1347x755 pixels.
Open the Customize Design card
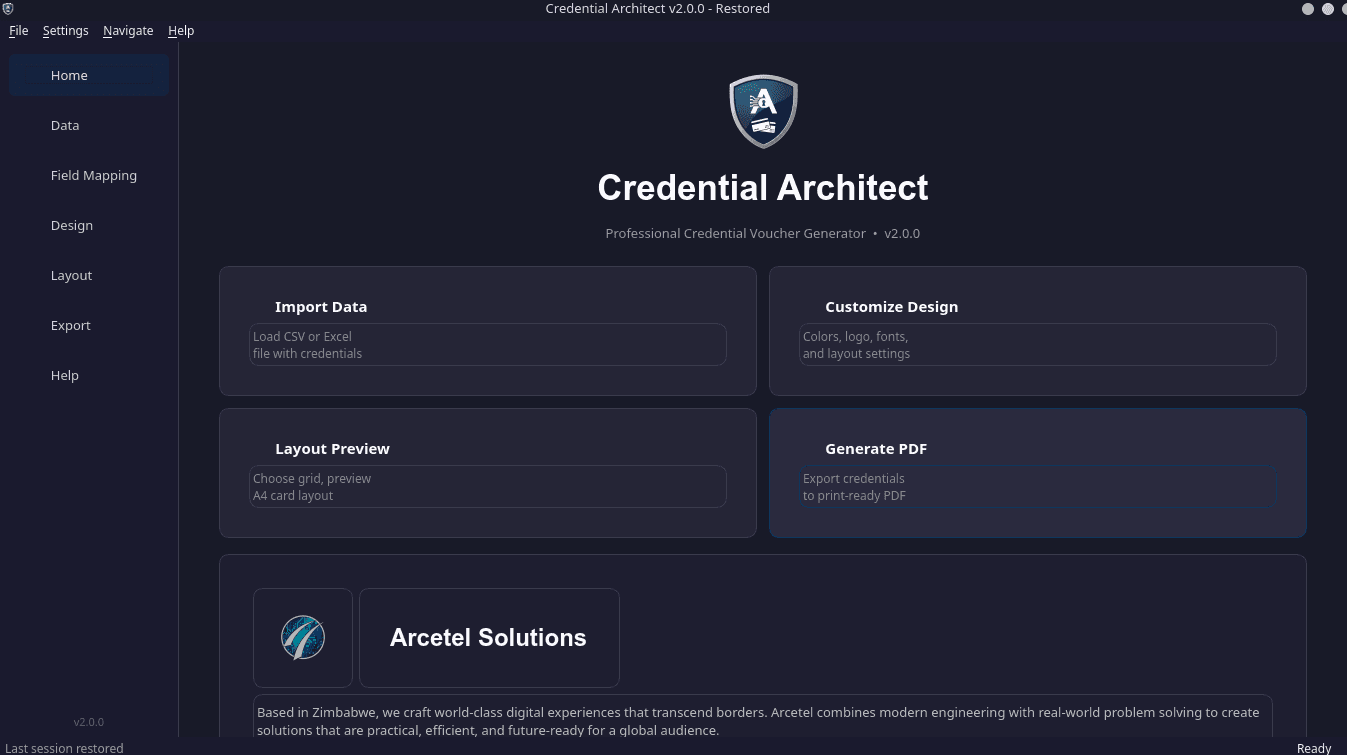1038,330
